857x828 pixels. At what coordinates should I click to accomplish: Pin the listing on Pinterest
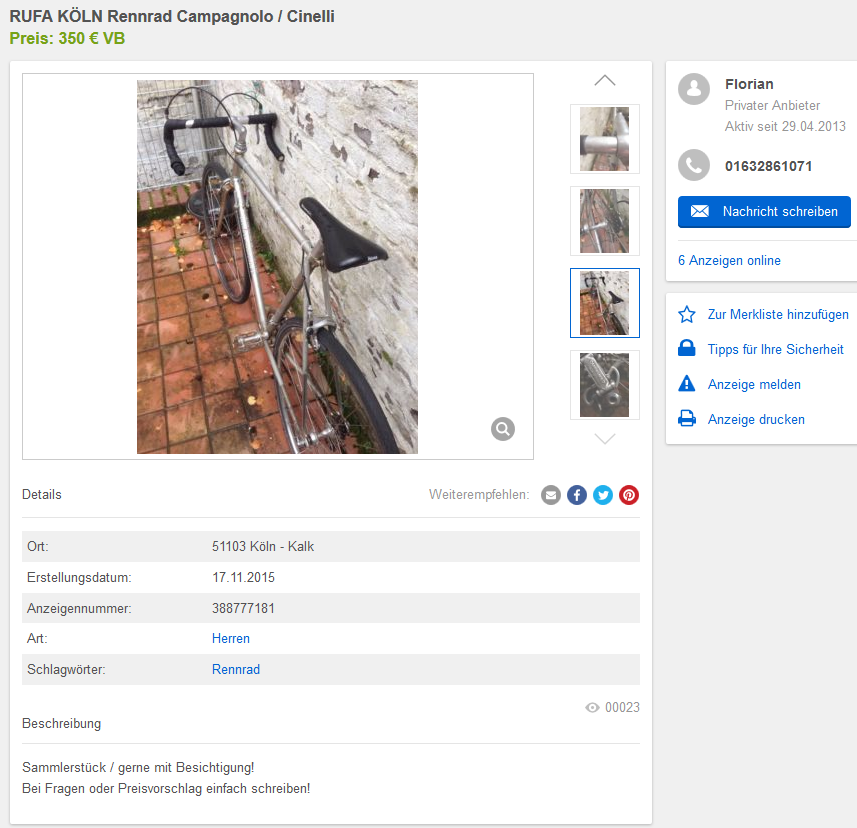[x=629, y=495]
